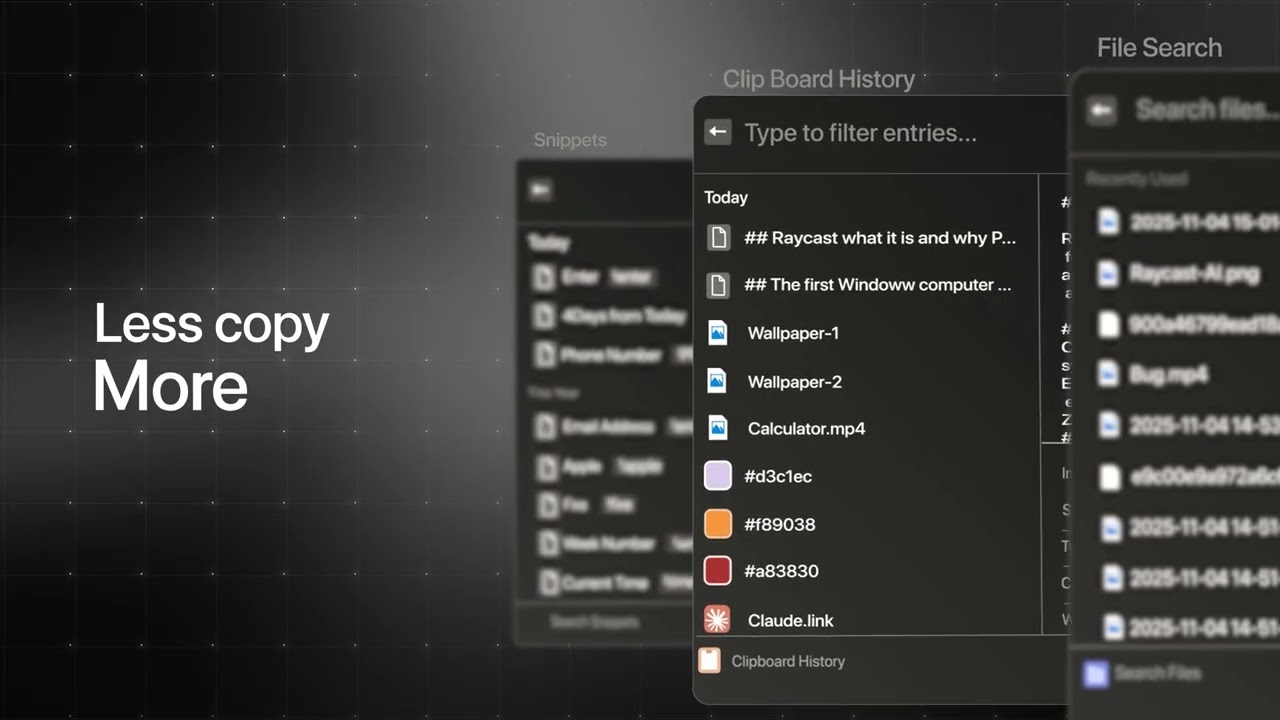Click the Search Files footer icon
The height and width of the screenshot is (720, 1280).
[x=1096, y=674]
